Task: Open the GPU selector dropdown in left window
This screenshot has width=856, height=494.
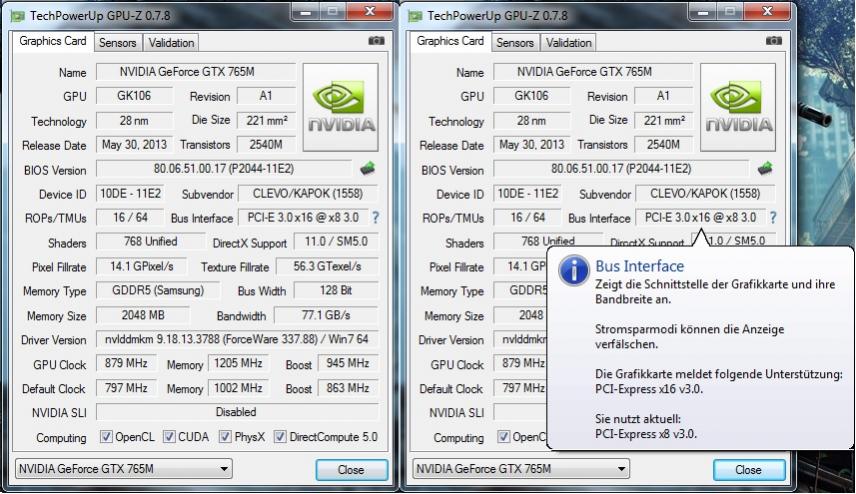Action: 124,469
